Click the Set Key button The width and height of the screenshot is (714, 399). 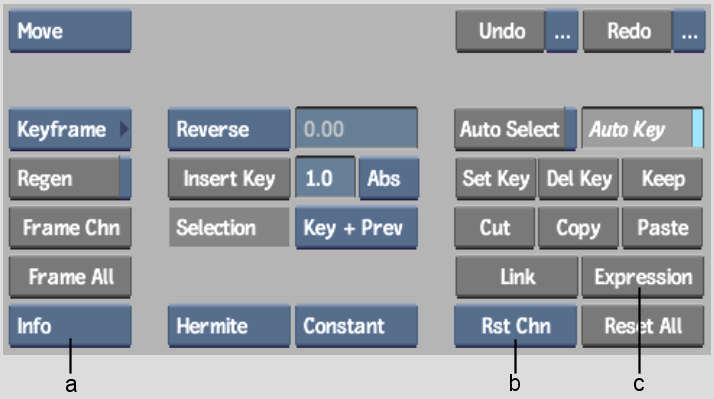coord(496,178)
